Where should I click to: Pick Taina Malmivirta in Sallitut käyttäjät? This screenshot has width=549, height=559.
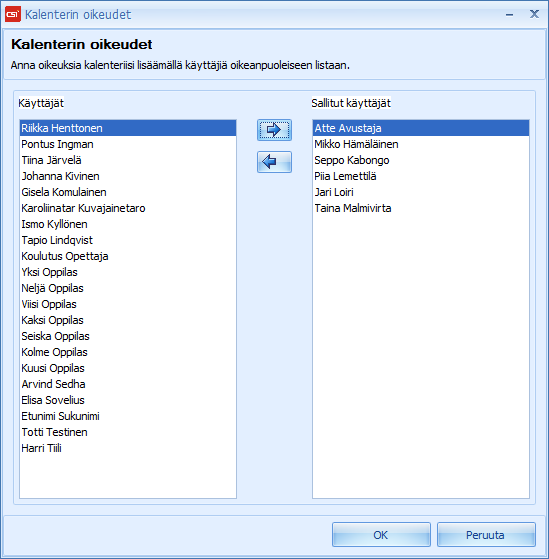click(421, 208)
